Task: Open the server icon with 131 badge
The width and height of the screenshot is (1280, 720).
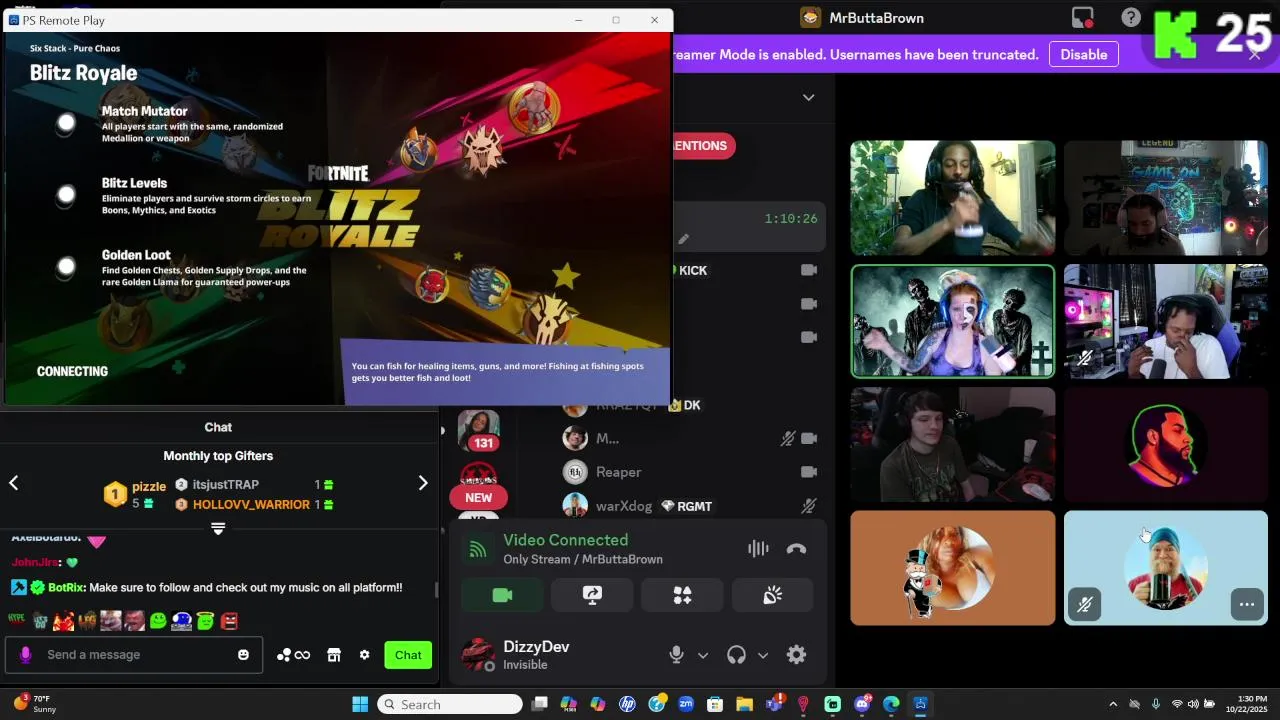Action: (x=478, y=431)
